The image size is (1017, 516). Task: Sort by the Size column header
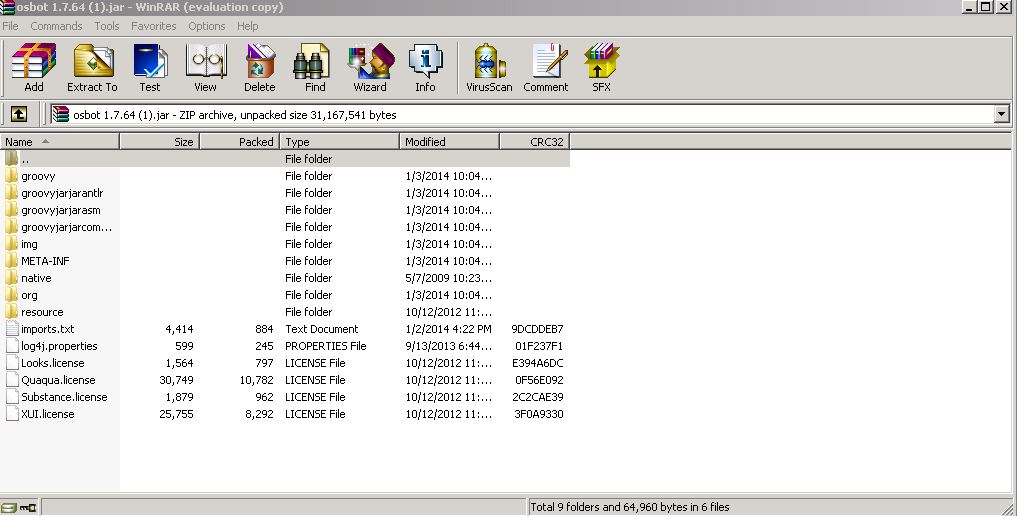[x=160, y=141]
